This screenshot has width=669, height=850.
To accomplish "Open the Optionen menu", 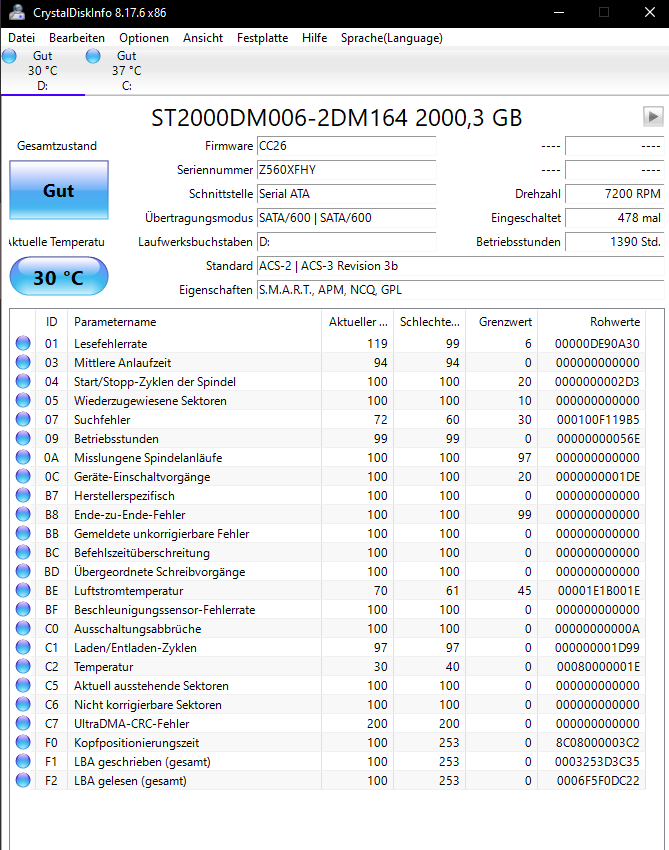I will coord(144,38).
